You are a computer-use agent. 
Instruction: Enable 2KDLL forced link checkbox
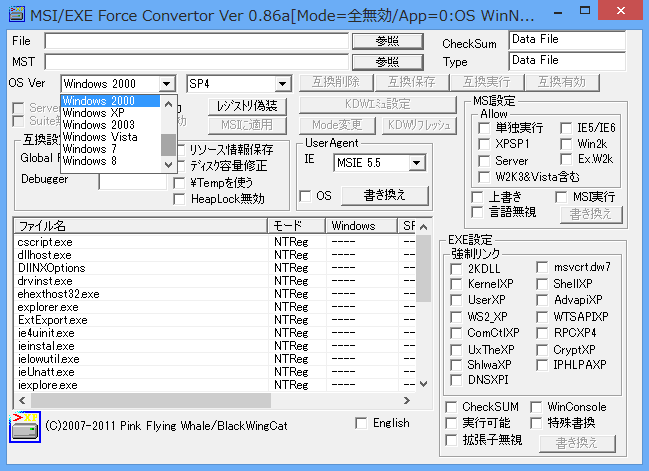tap(456, 269)
